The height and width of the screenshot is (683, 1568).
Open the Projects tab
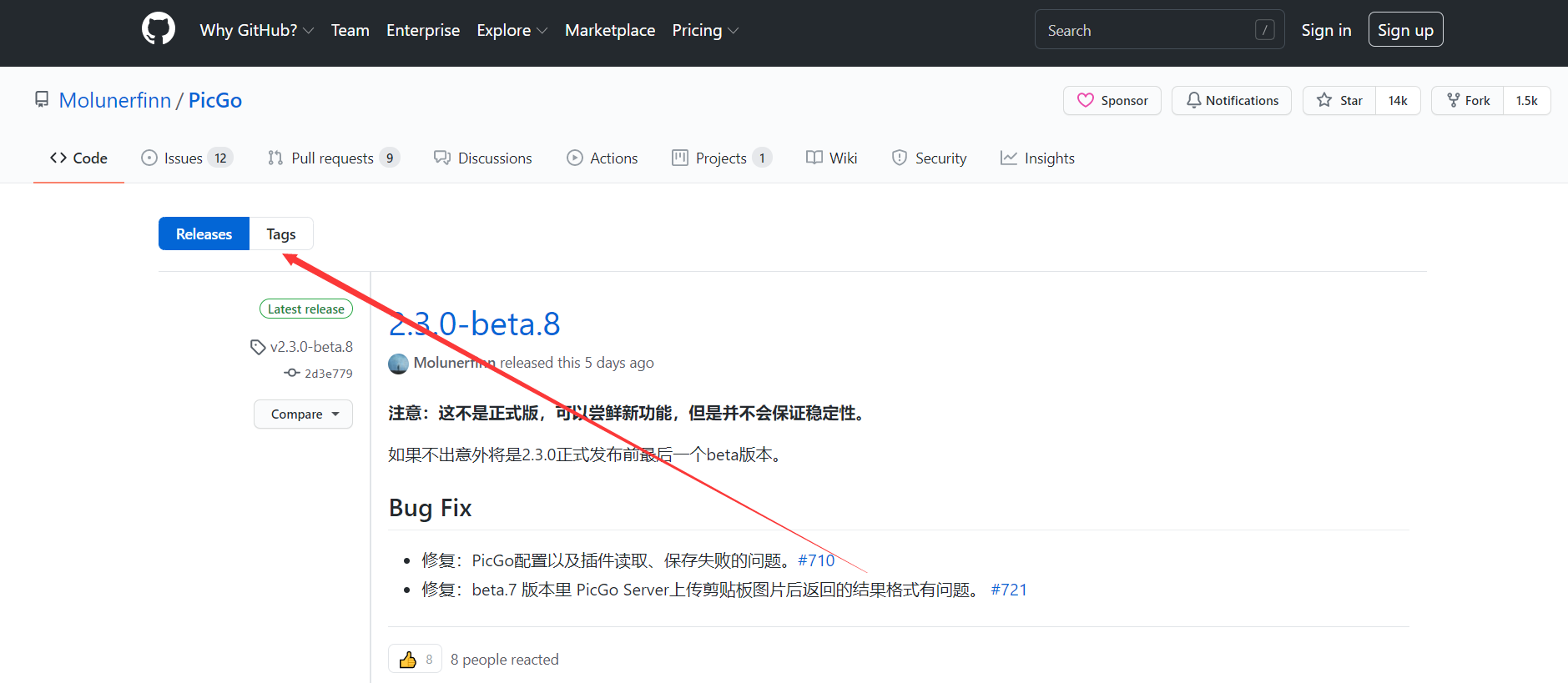click(722, 158)
